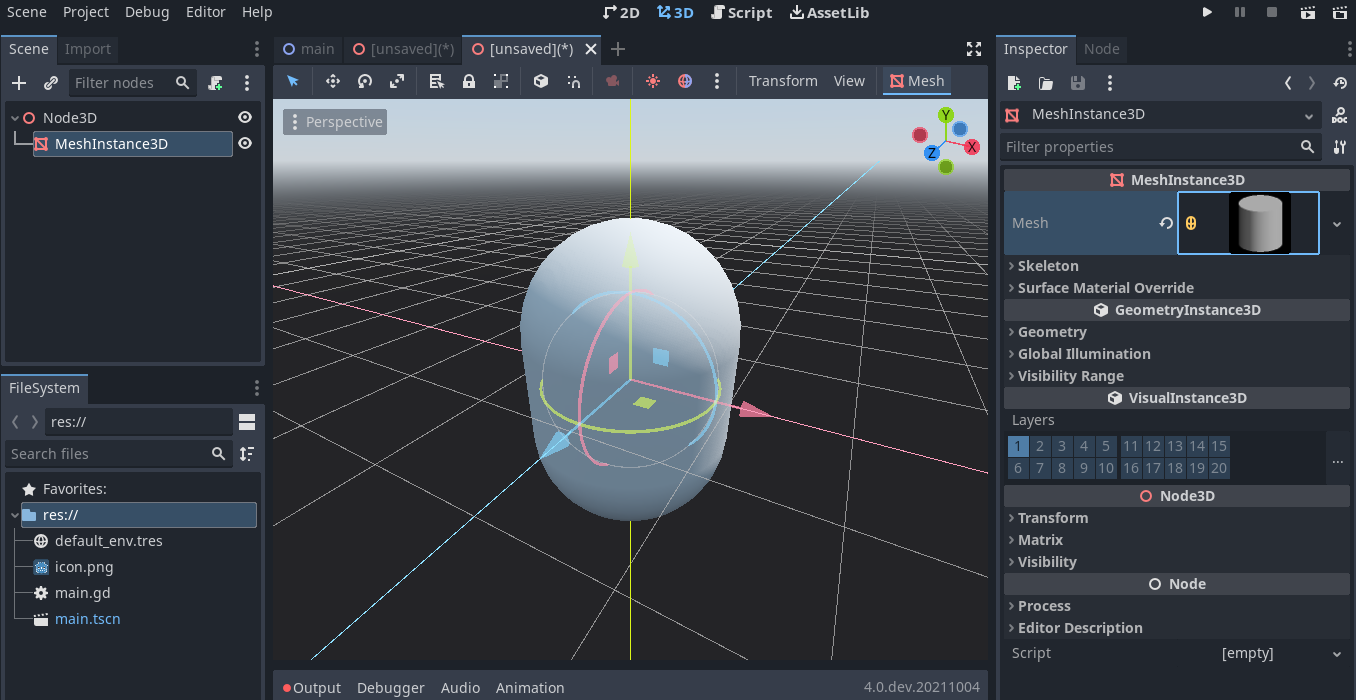The width and height of the screenshot is (1356, 700).
Task: Select the Scale Mode tool
Action: coord(397,81)
